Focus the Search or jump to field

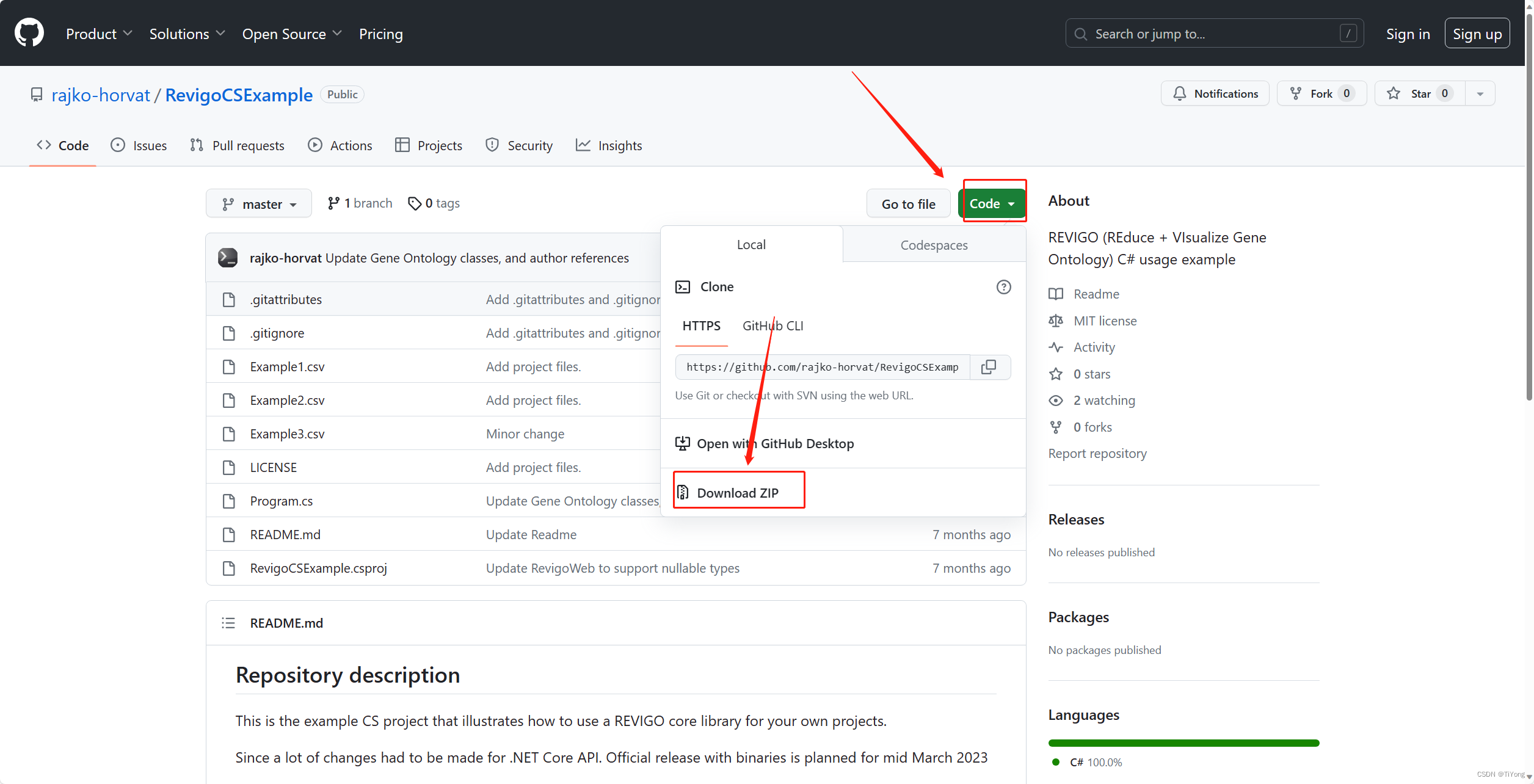(1214, 34)
